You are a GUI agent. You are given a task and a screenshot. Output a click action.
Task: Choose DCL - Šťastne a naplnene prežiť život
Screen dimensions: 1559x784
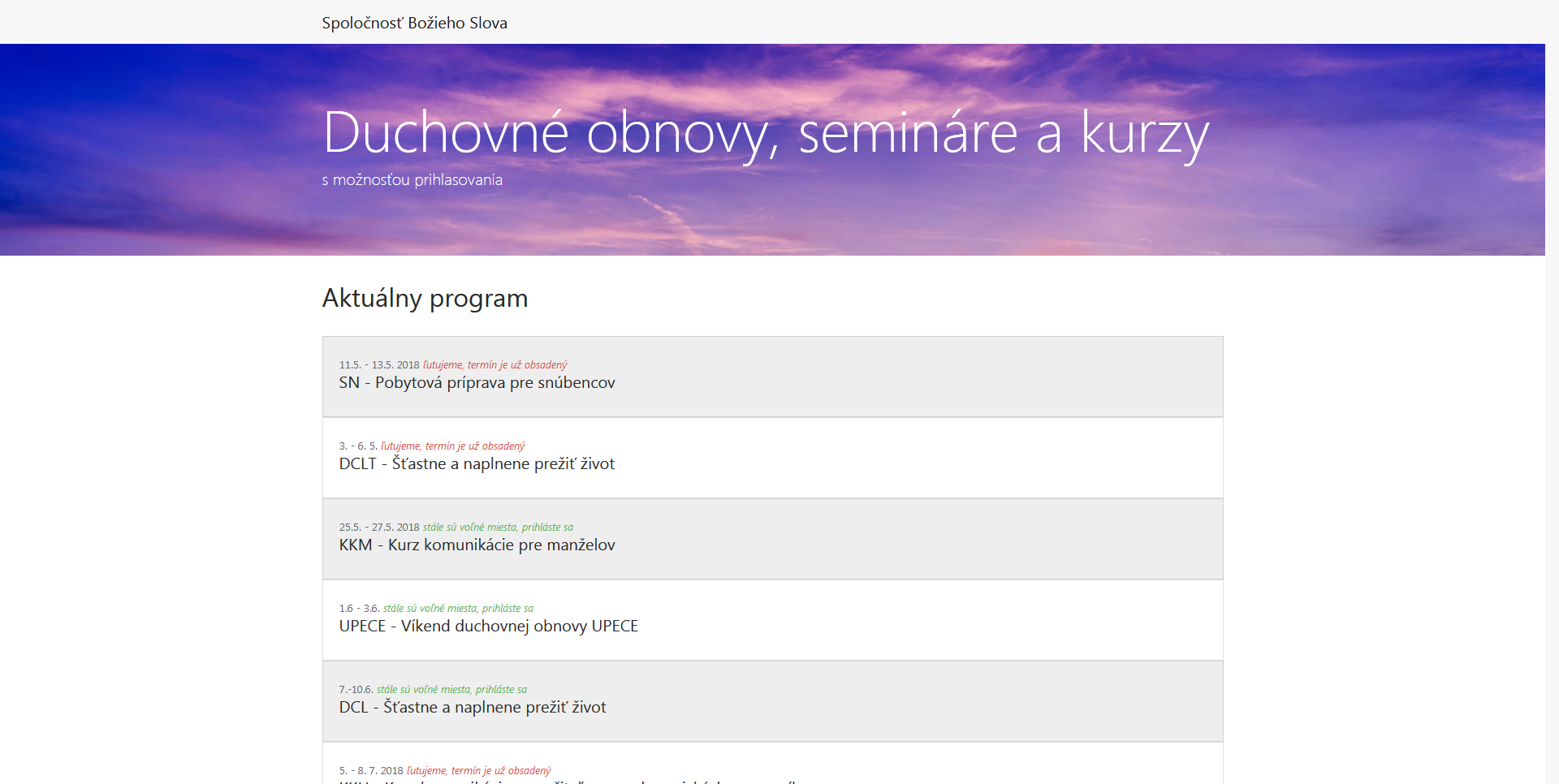(472, 708)
